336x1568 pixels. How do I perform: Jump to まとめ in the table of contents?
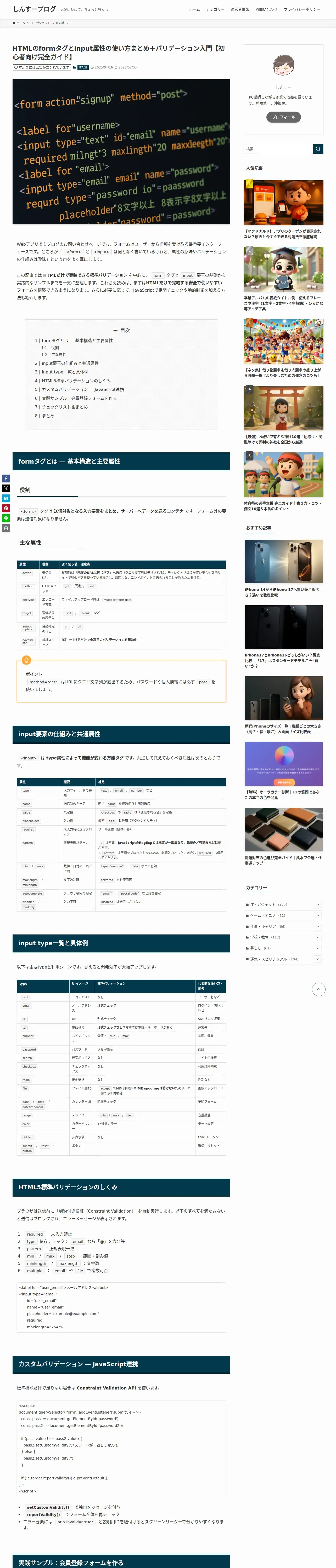coord(48,416)
